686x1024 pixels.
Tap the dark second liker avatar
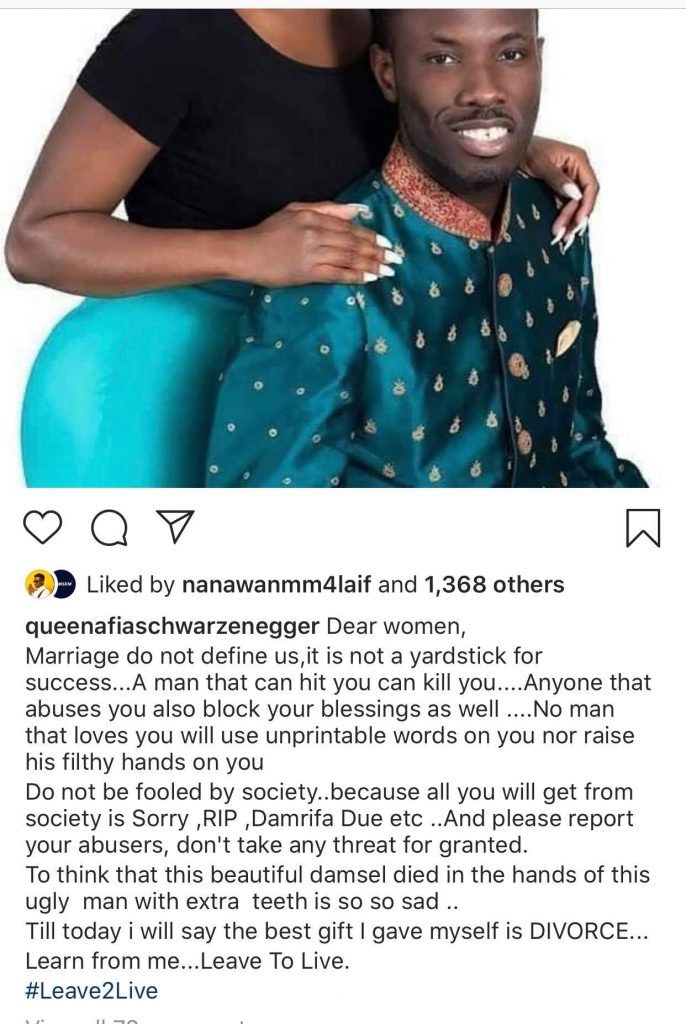[66, 584]
